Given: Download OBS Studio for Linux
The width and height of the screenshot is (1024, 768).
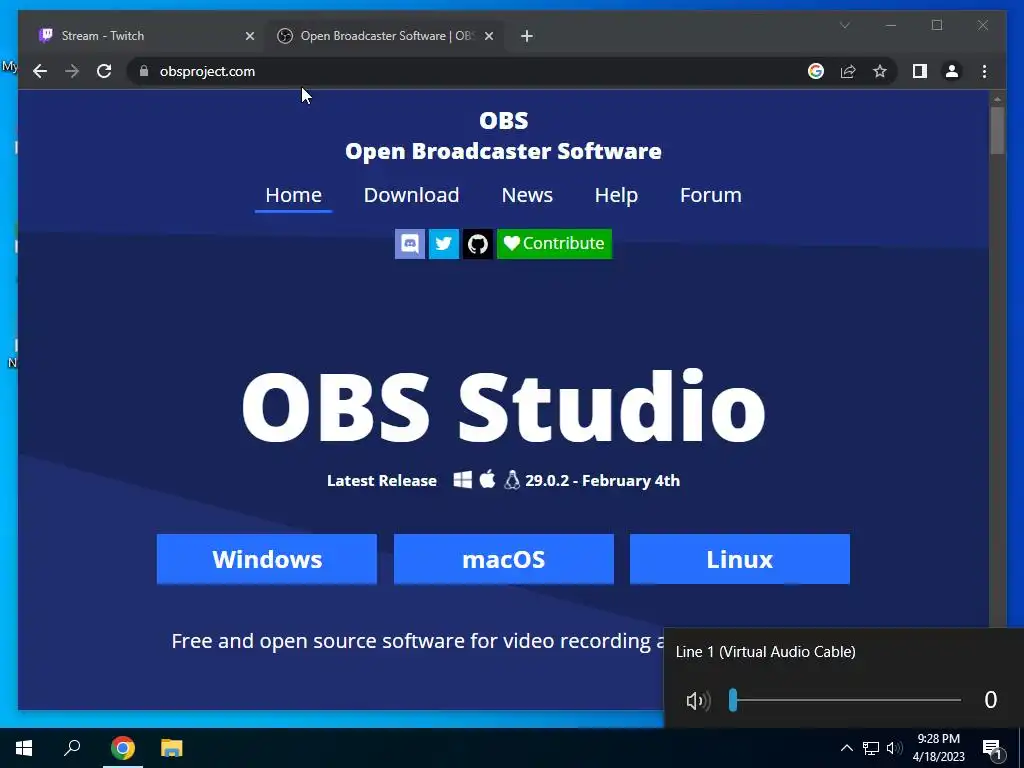Looking at the screenshot, I should point(740,559).
